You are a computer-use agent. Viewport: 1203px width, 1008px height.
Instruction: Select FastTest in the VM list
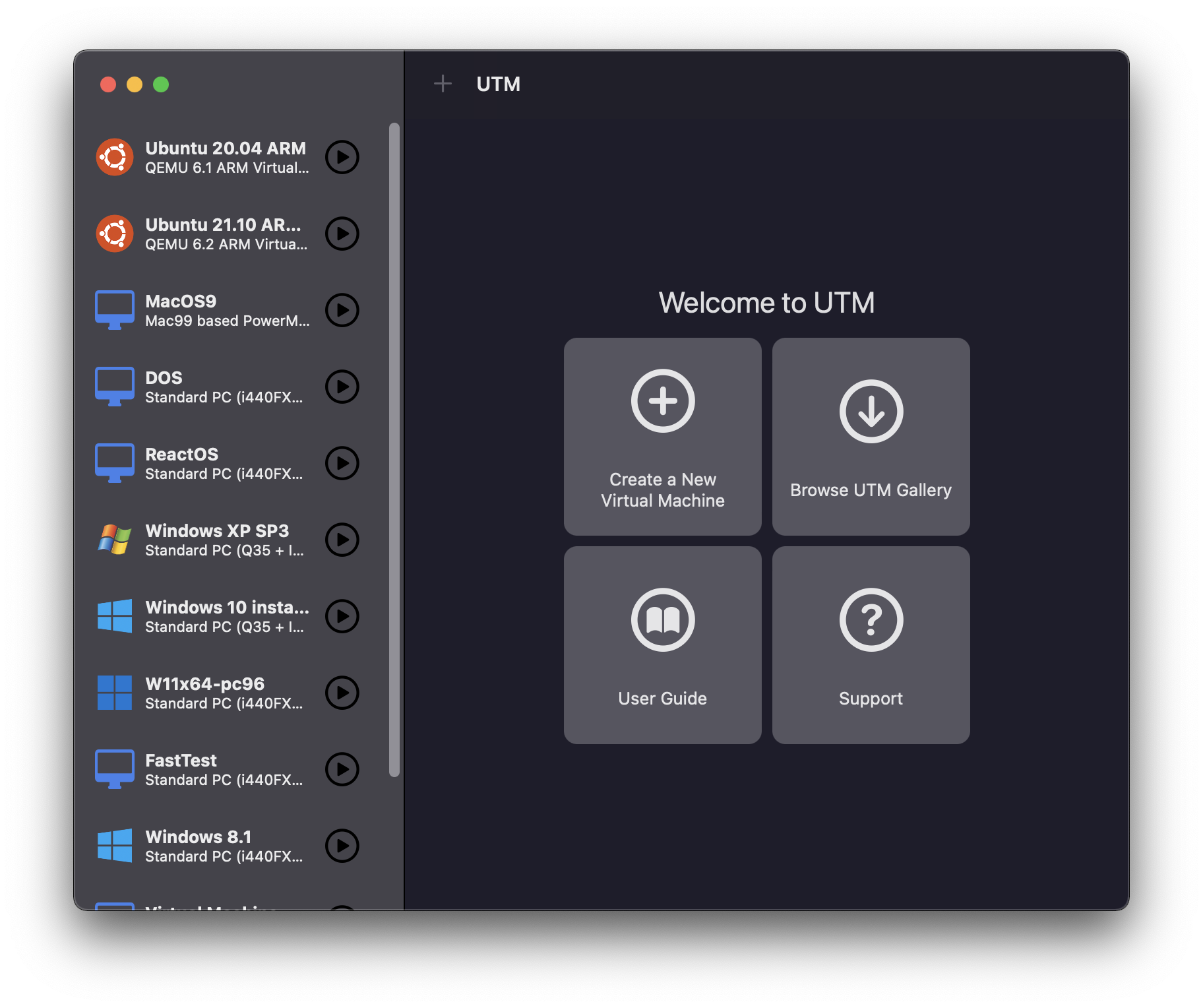[x=227, y=769]
